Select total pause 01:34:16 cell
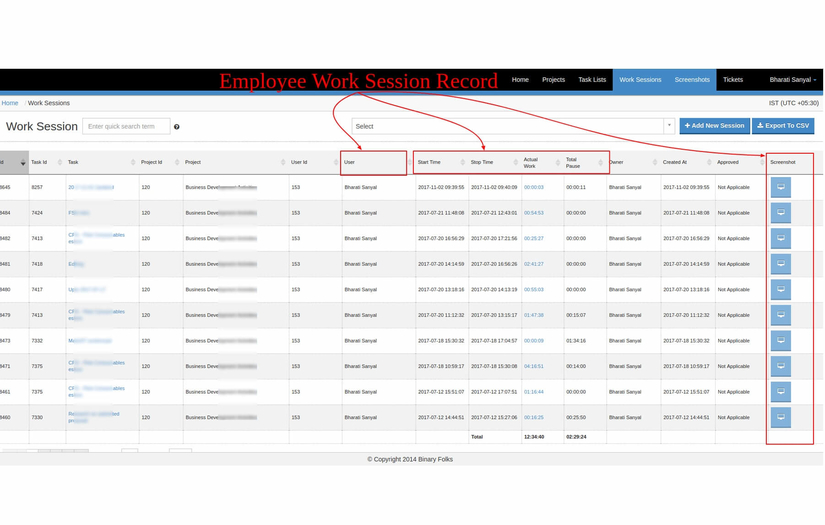Screen dimensions: 825x525 pos(576,341)
